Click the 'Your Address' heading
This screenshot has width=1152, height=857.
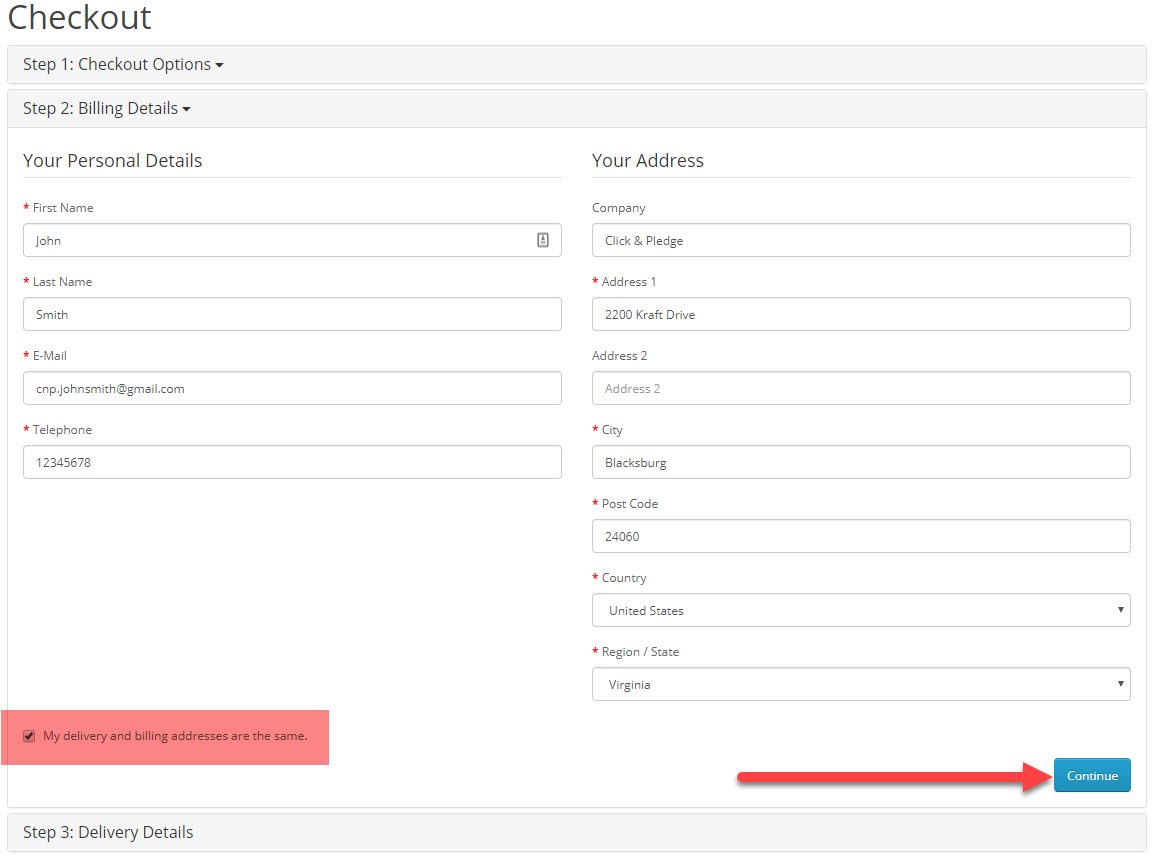(648, 161)
